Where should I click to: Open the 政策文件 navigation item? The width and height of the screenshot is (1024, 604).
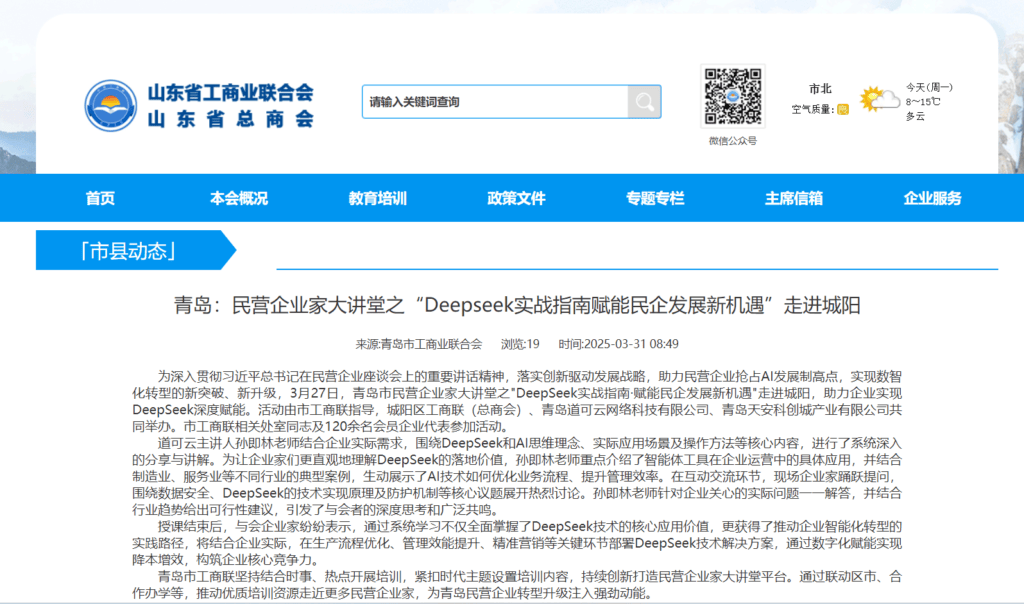coord(516,199)
